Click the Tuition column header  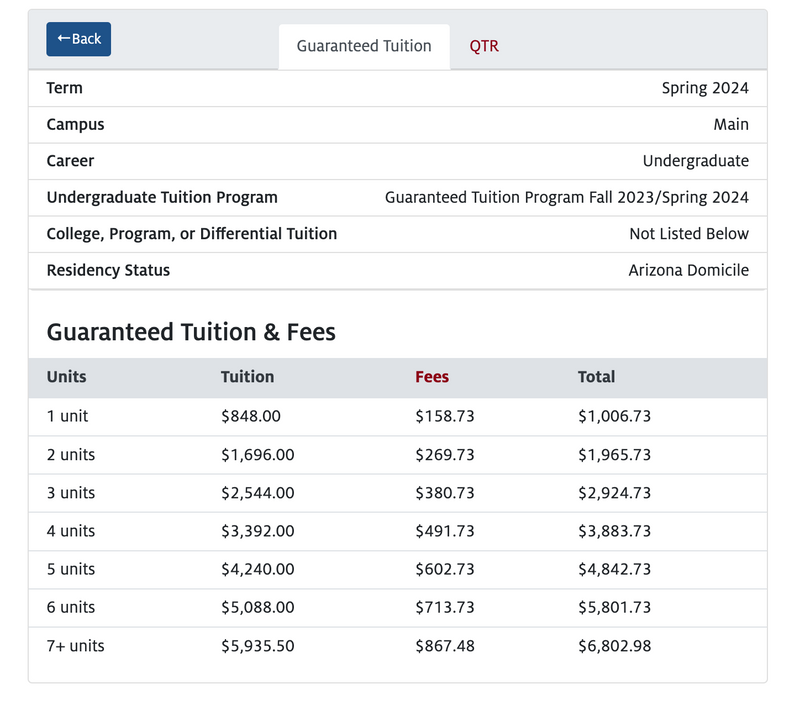coord(247,377)
